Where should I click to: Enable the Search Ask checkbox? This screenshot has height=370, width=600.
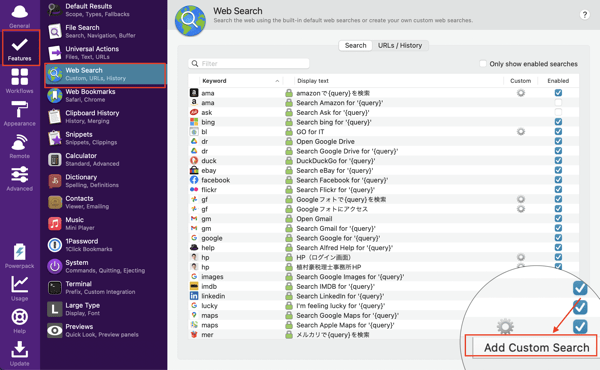coord(558,112)
